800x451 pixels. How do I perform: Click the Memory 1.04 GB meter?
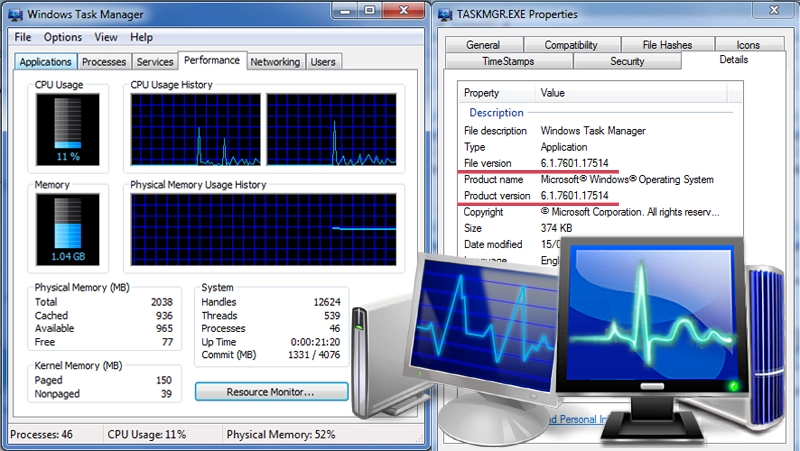click(x=68, y=230)
